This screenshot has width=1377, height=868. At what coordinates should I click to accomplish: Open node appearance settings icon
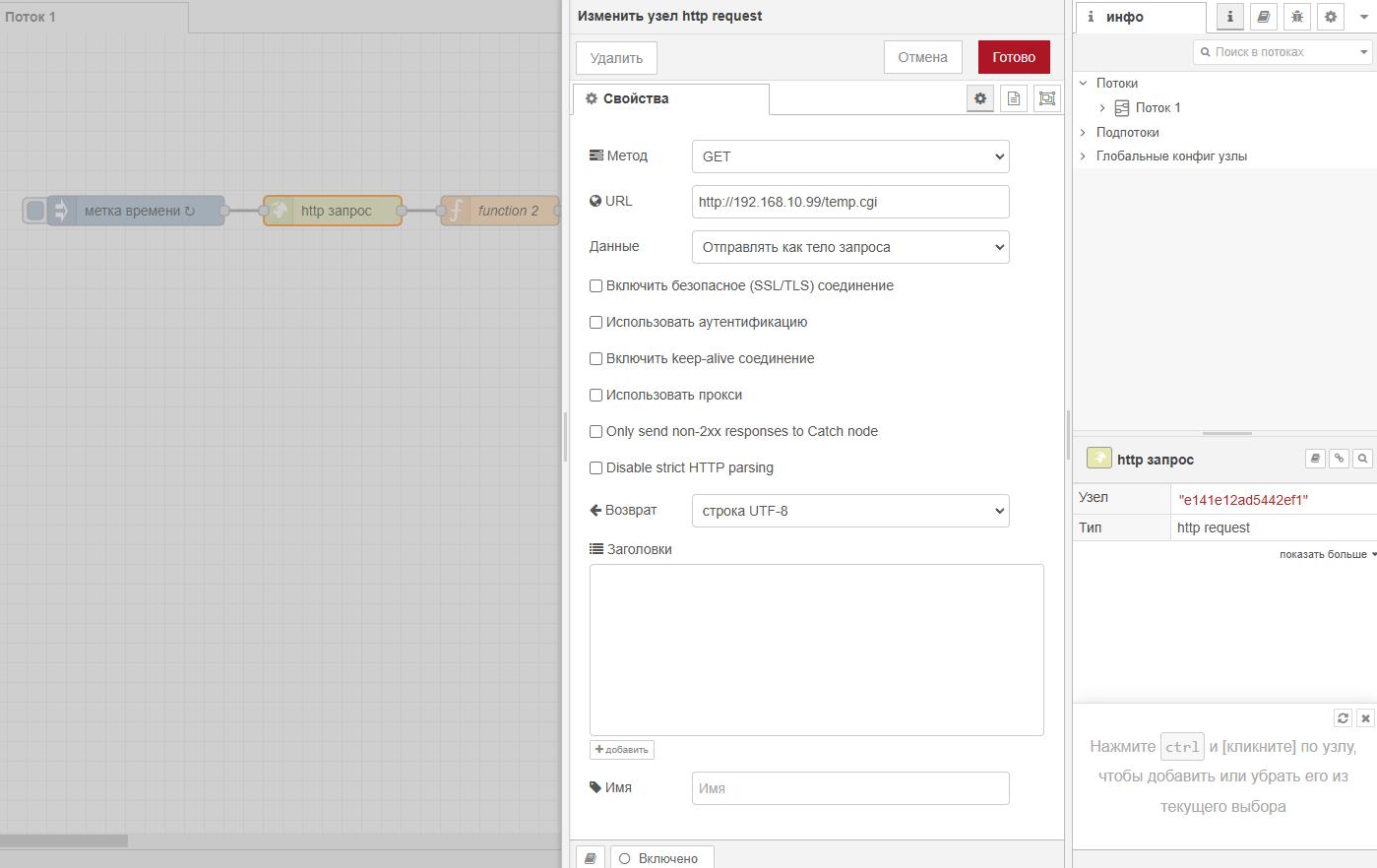(x=1047, y=98)
